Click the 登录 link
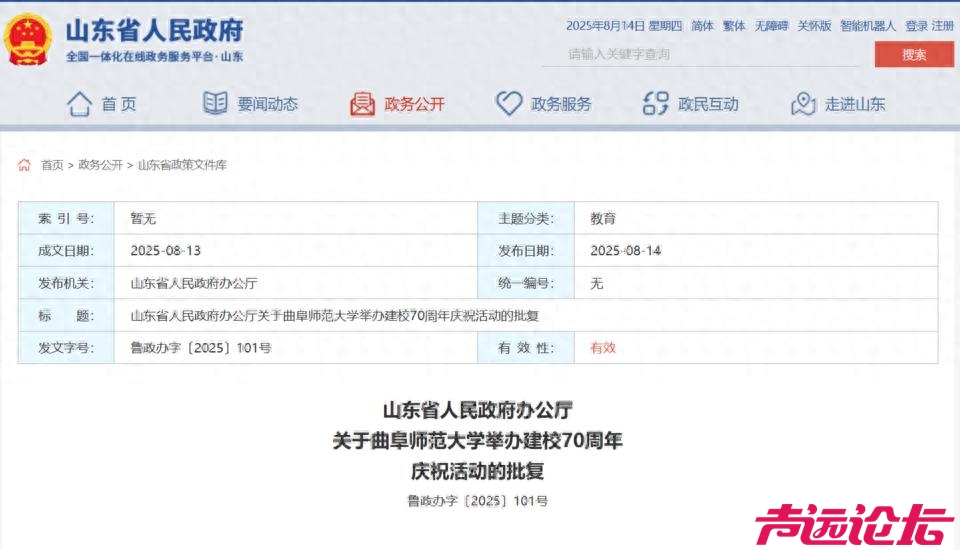The image size is (960, 550). (917, 26)
